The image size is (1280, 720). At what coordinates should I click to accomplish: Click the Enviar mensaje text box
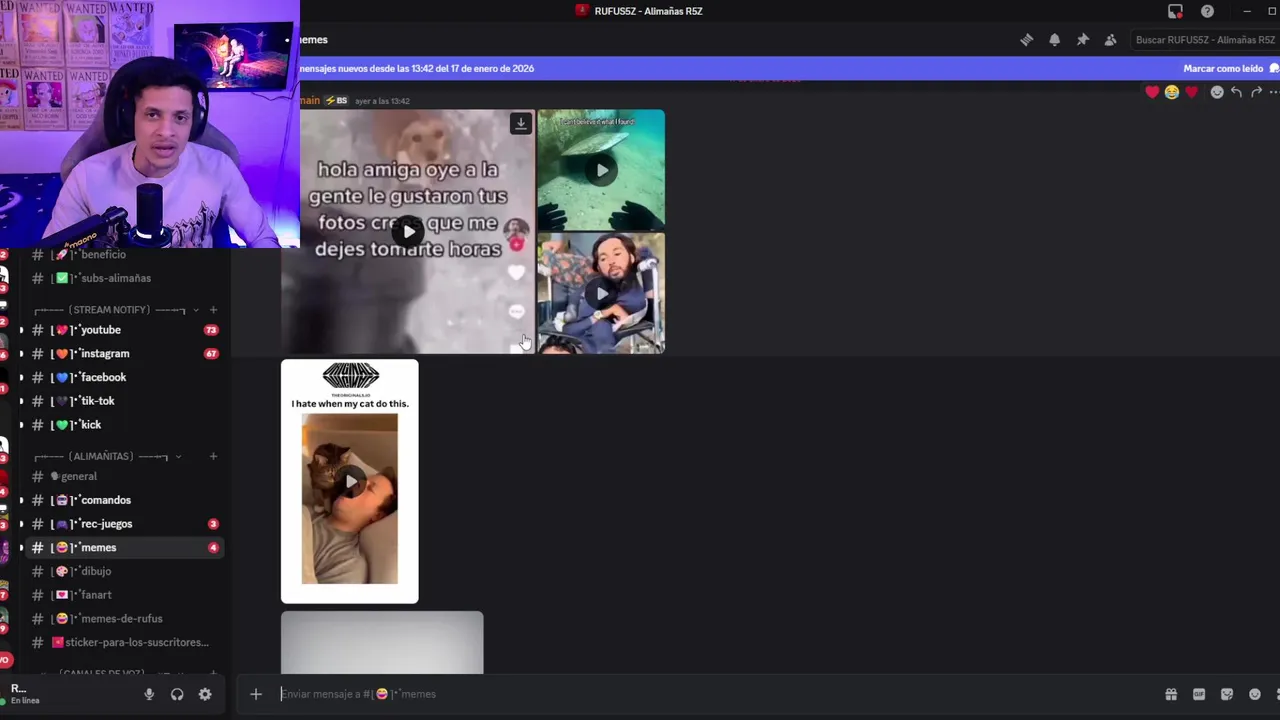[x=700, y=694]
